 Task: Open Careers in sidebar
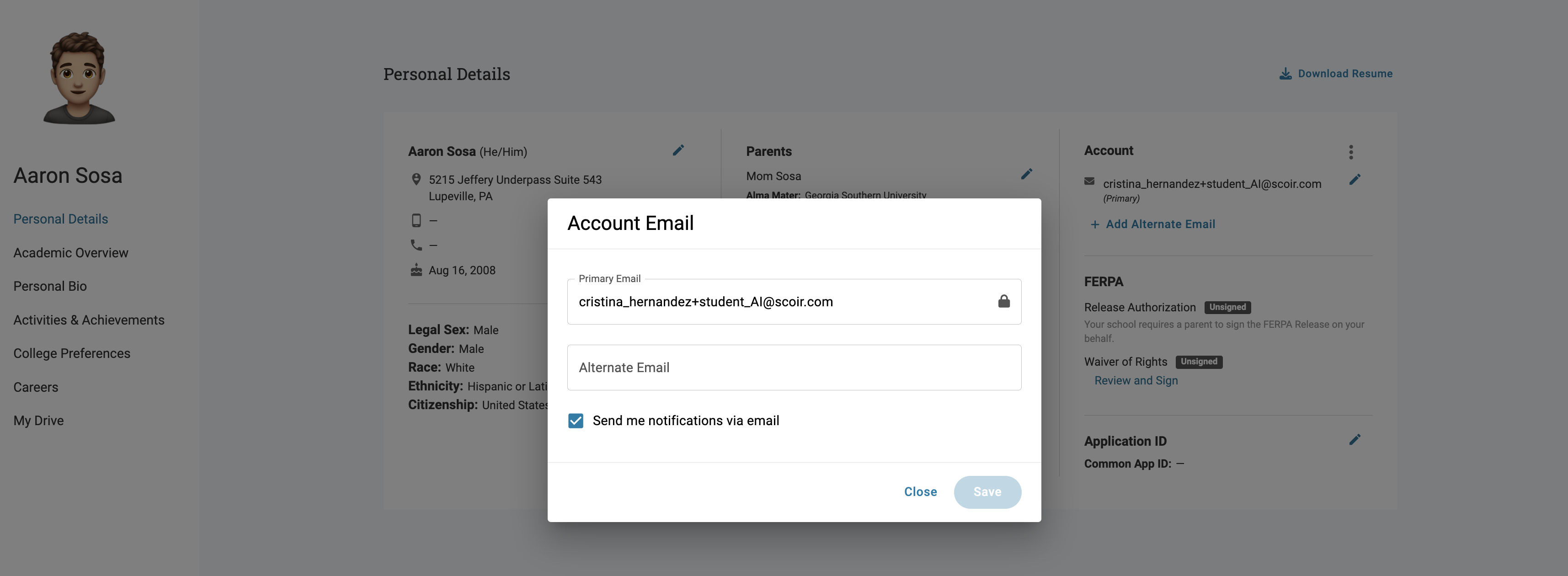pos(36,387)
